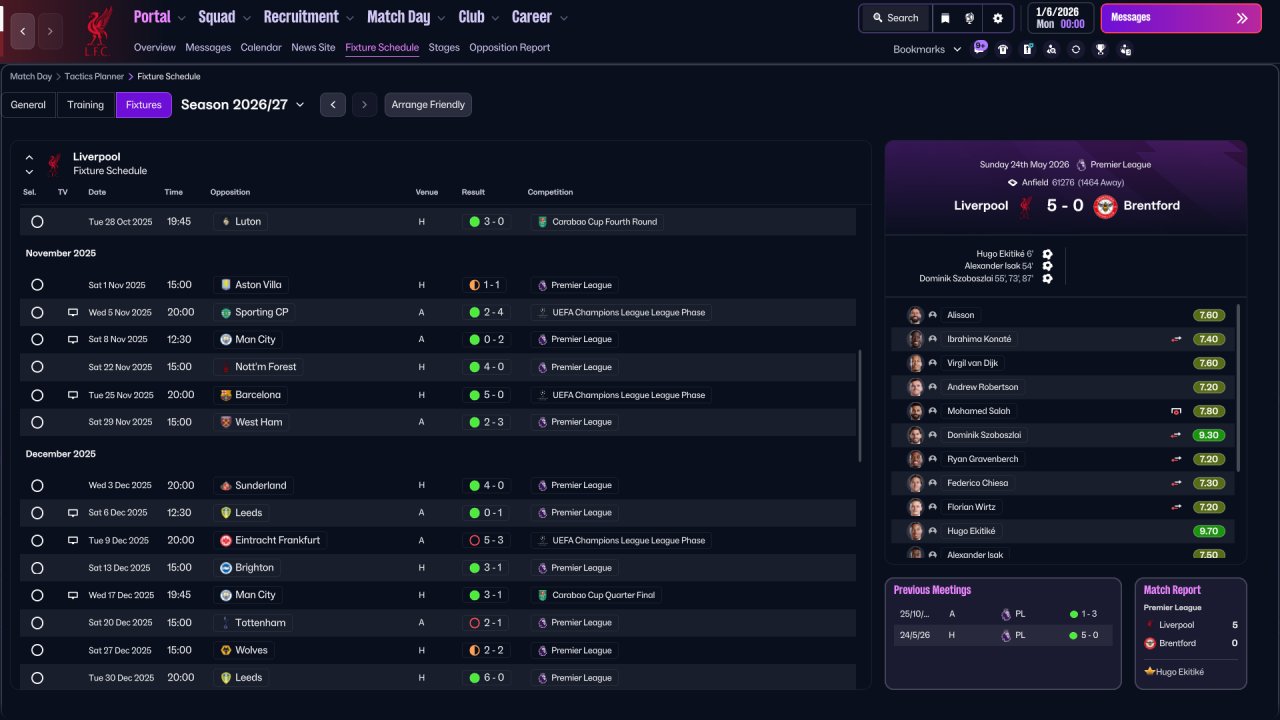
Task: Select the radio button for the Aston Villa fixture
Action: (37, 285)
